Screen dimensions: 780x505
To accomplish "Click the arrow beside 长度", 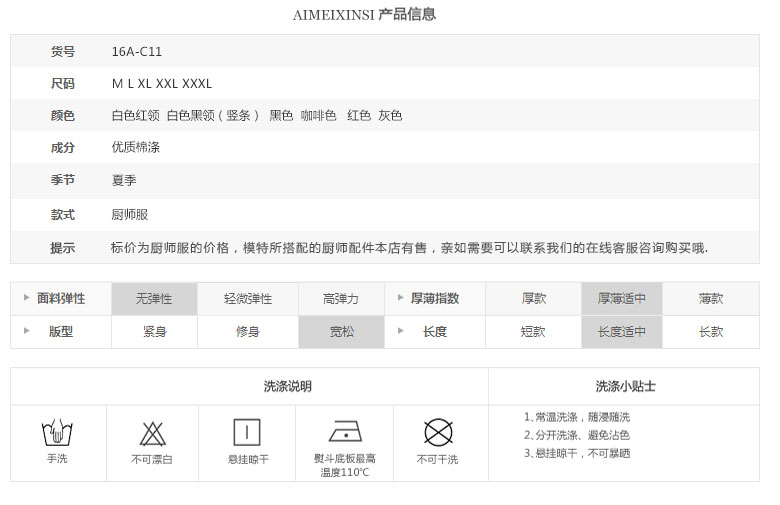I will 400,330.
